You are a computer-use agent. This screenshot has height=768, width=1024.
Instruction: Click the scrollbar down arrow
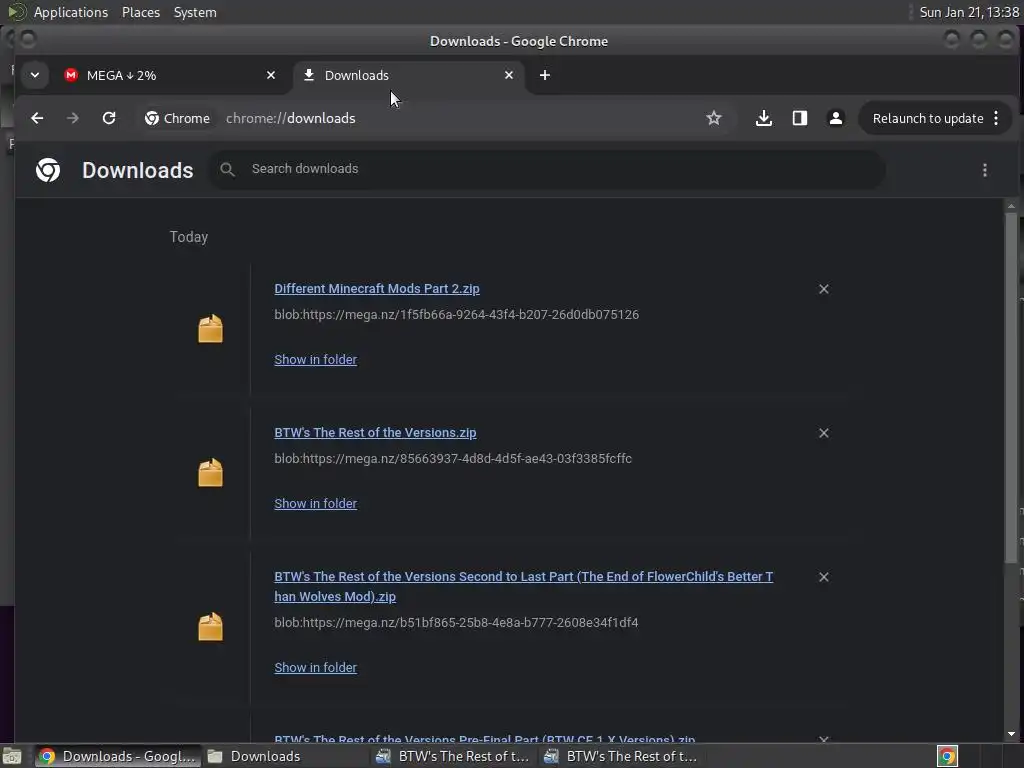click(1011, 735)
